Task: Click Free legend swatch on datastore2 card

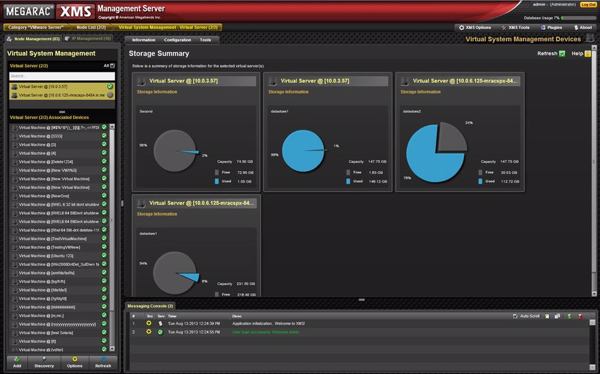Action: (x=480, y=173)
